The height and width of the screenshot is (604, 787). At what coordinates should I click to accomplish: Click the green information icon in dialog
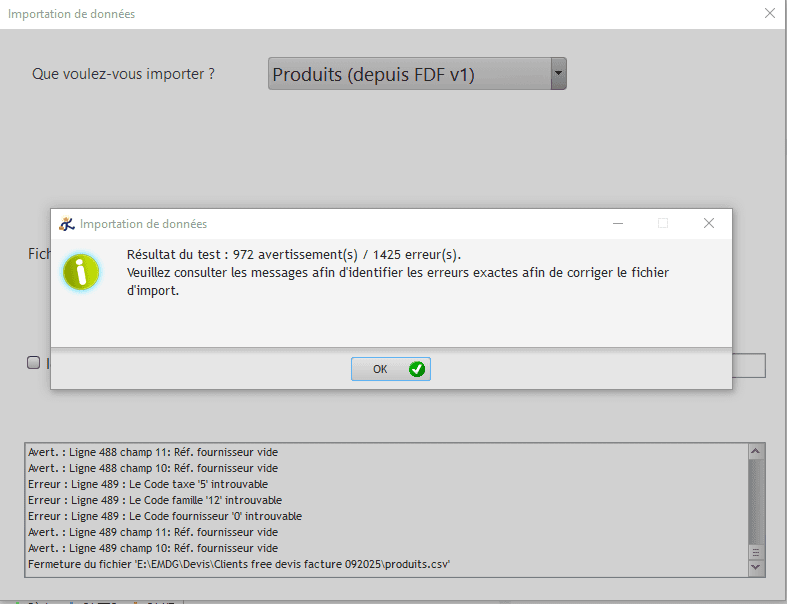click(x=80, y=271)
